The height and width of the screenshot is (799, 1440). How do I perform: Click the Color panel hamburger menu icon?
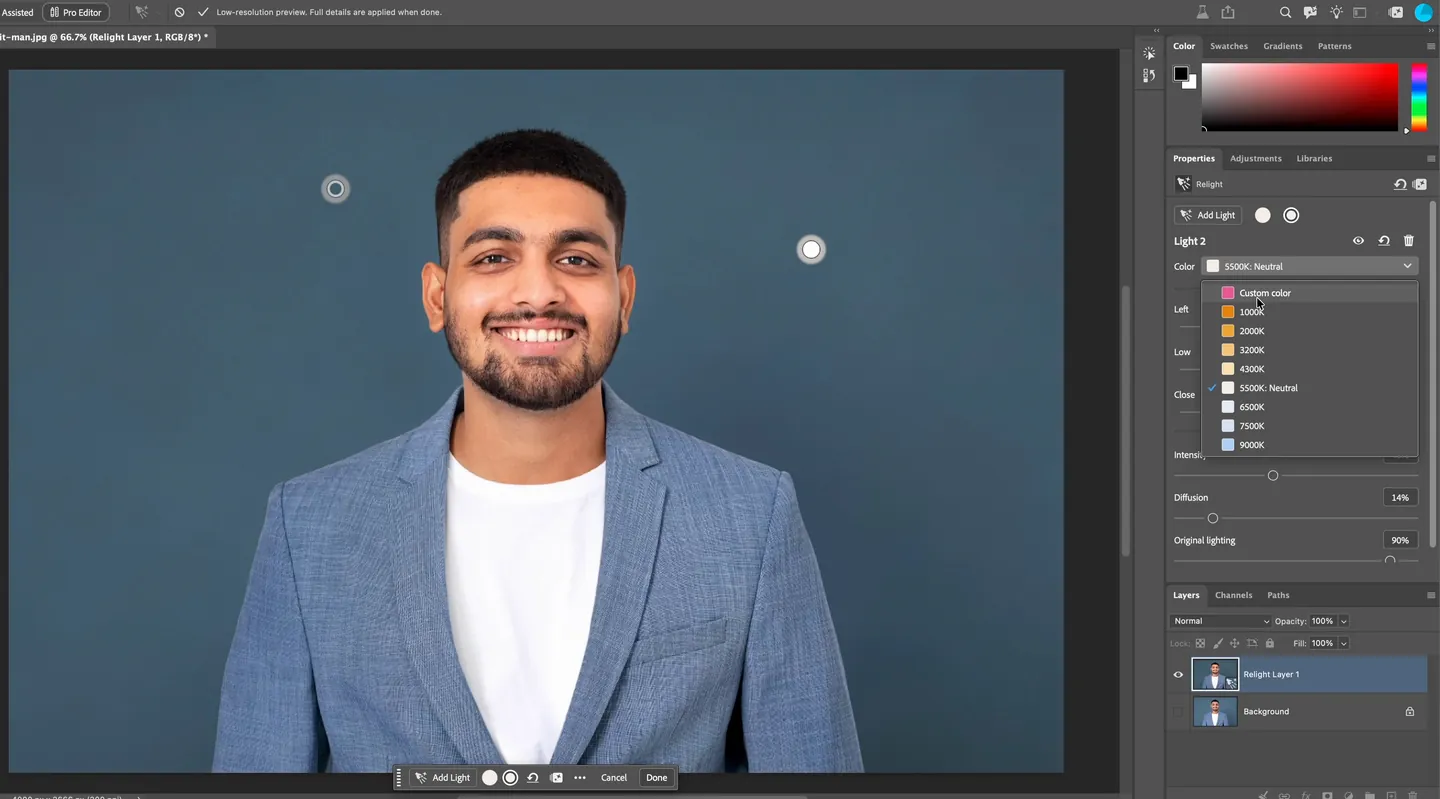click(1431, 46)
